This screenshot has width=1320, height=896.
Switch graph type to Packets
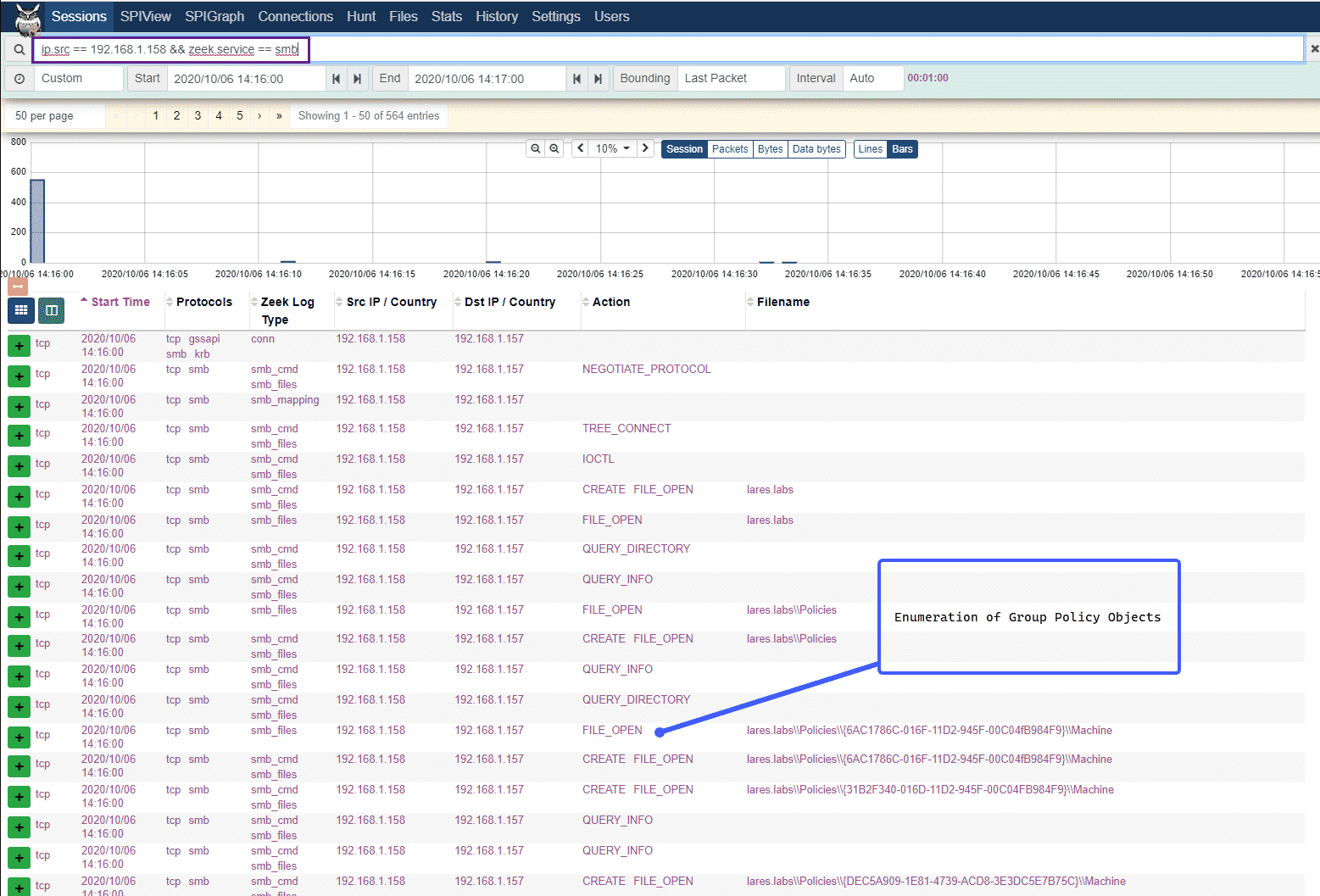730,149
